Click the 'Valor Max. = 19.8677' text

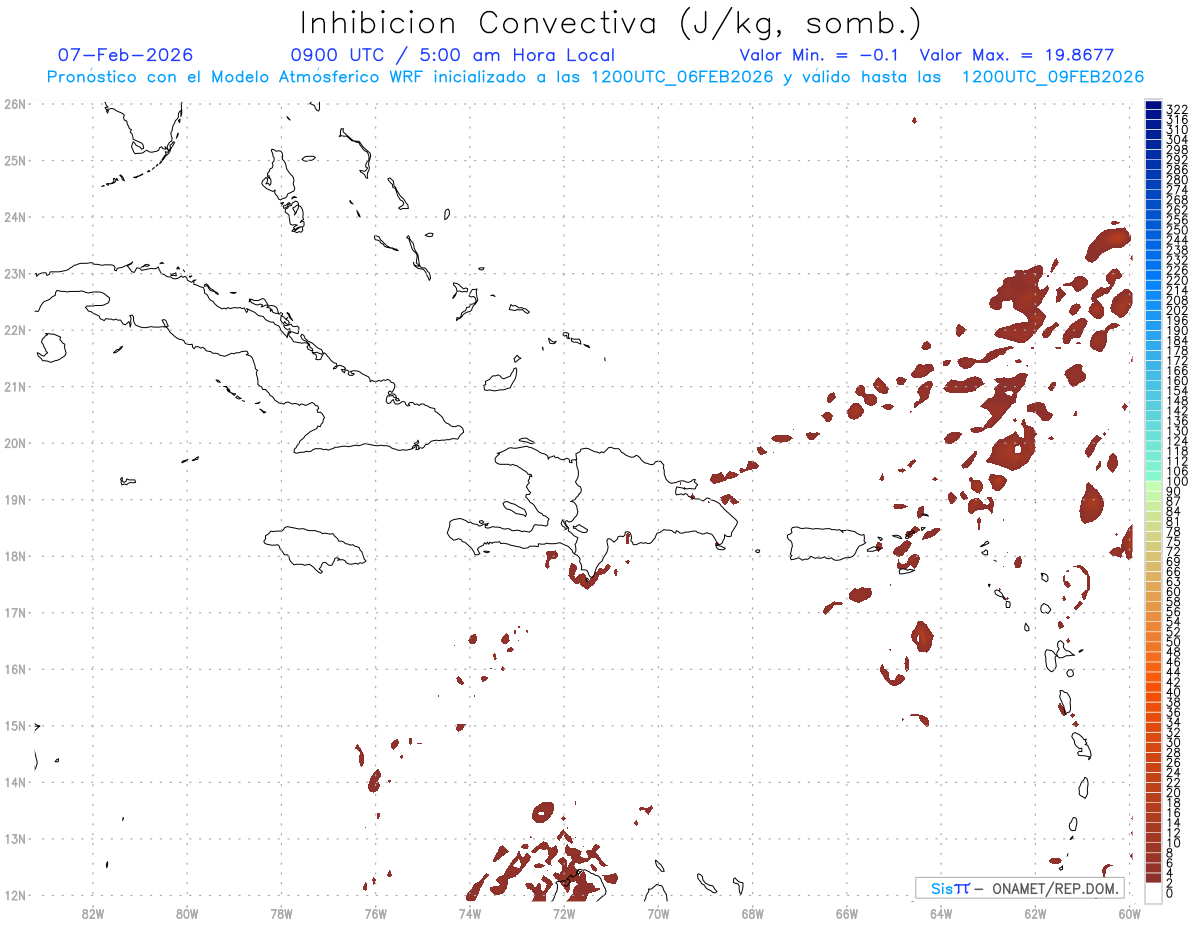pos(1017,55)
